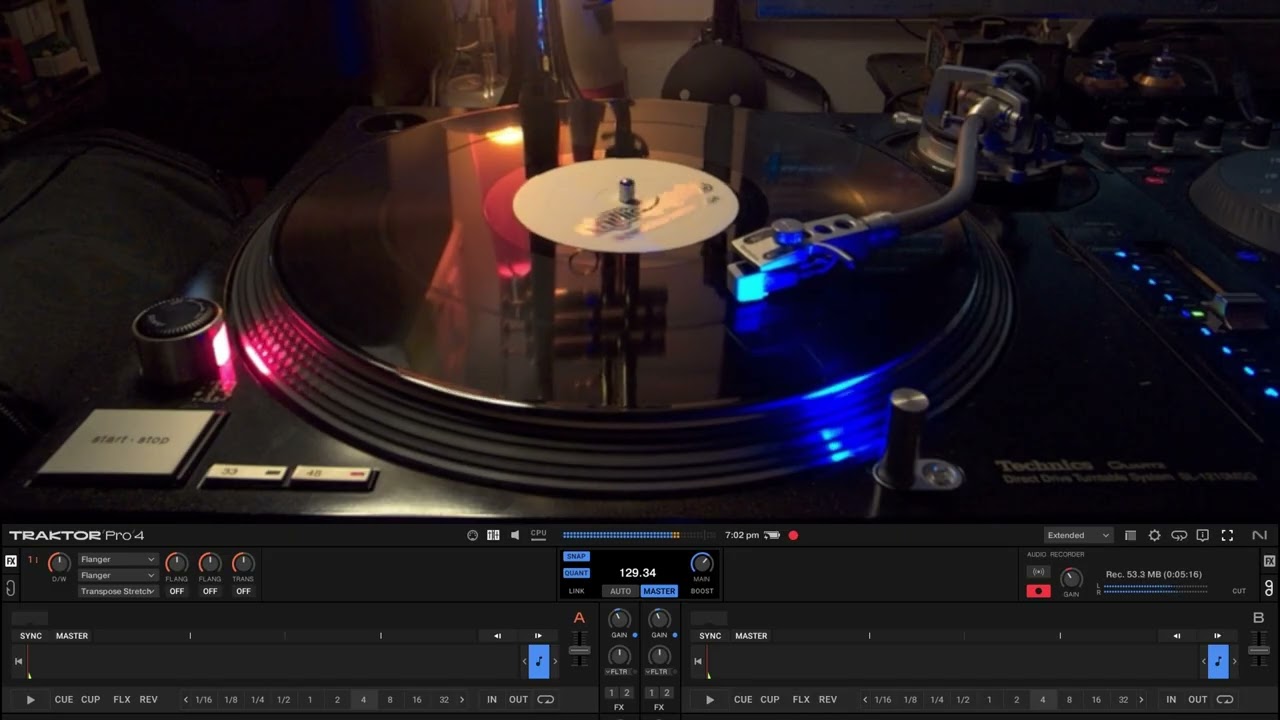Select loop size 8 on deck A
The height and width of the screenshot is (720, 1280).
390,700
